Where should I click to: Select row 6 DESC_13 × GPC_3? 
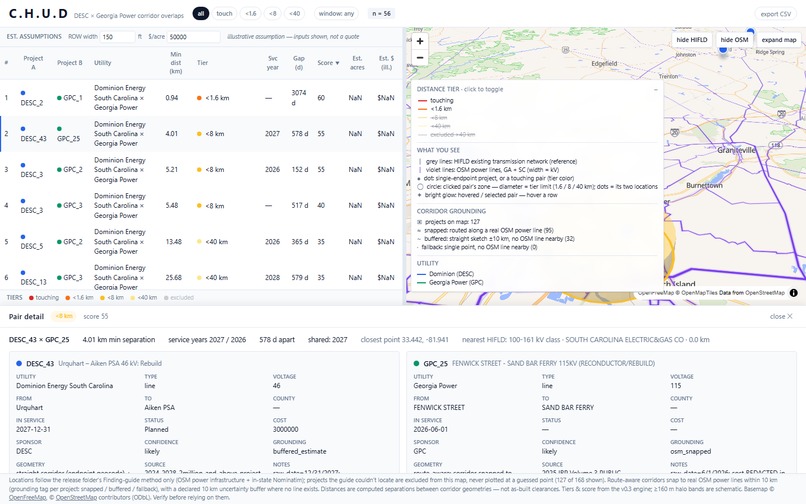[x=201, y=276]
